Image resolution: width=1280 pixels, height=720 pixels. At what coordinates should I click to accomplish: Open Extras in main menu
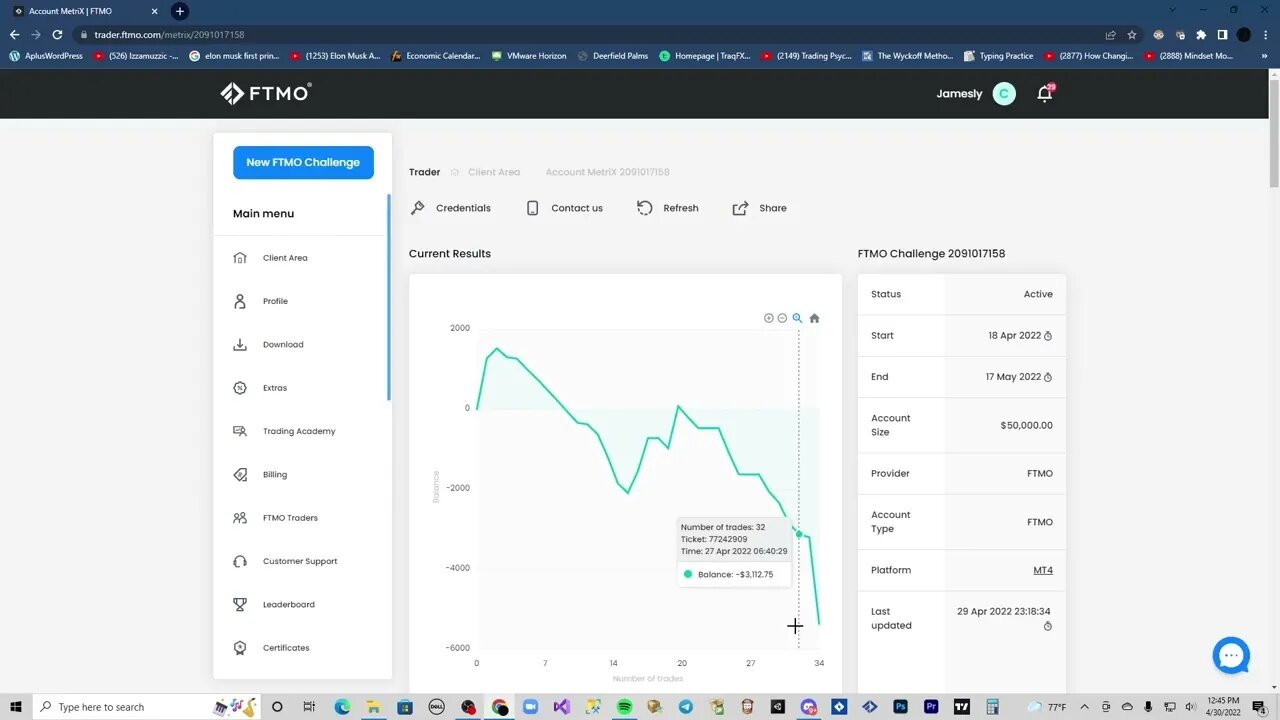point(275,388)
